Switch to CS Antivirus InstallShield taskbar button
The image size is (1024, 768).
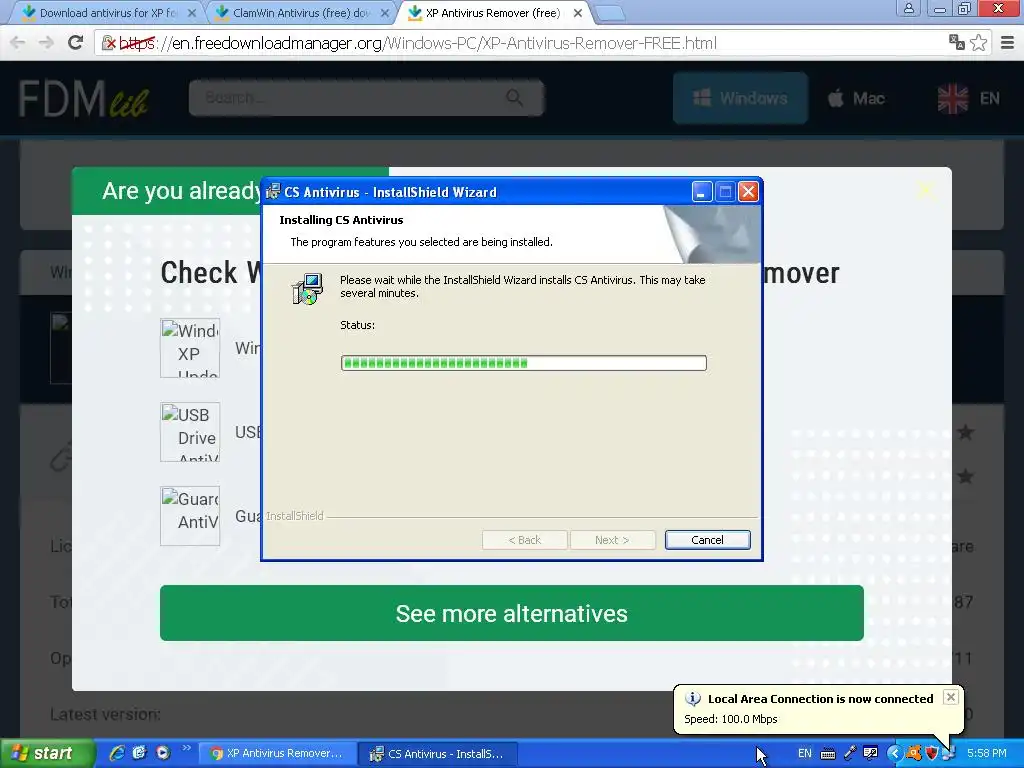tap(439, 754)
